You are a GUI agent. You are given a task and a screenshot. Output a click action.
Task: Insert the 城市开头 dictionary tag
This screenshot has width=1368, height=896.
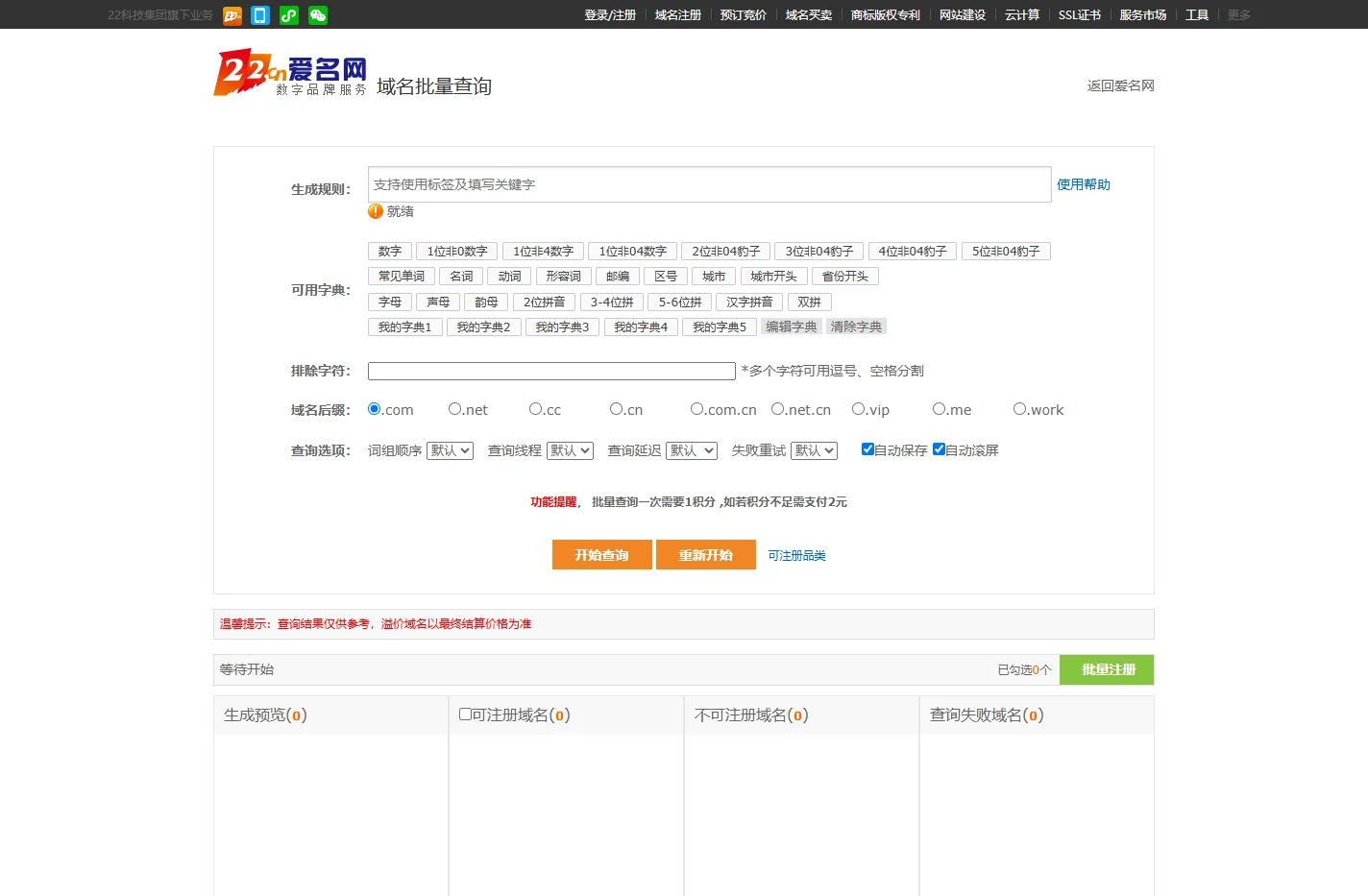click(x=773, y=276)
